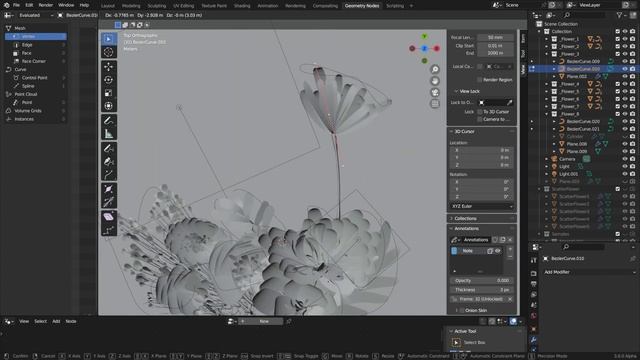Viewport: 640px width, 360px height.
Task: Enable Lock To 3D Cursor checkbox
Action: click(480, 111)
